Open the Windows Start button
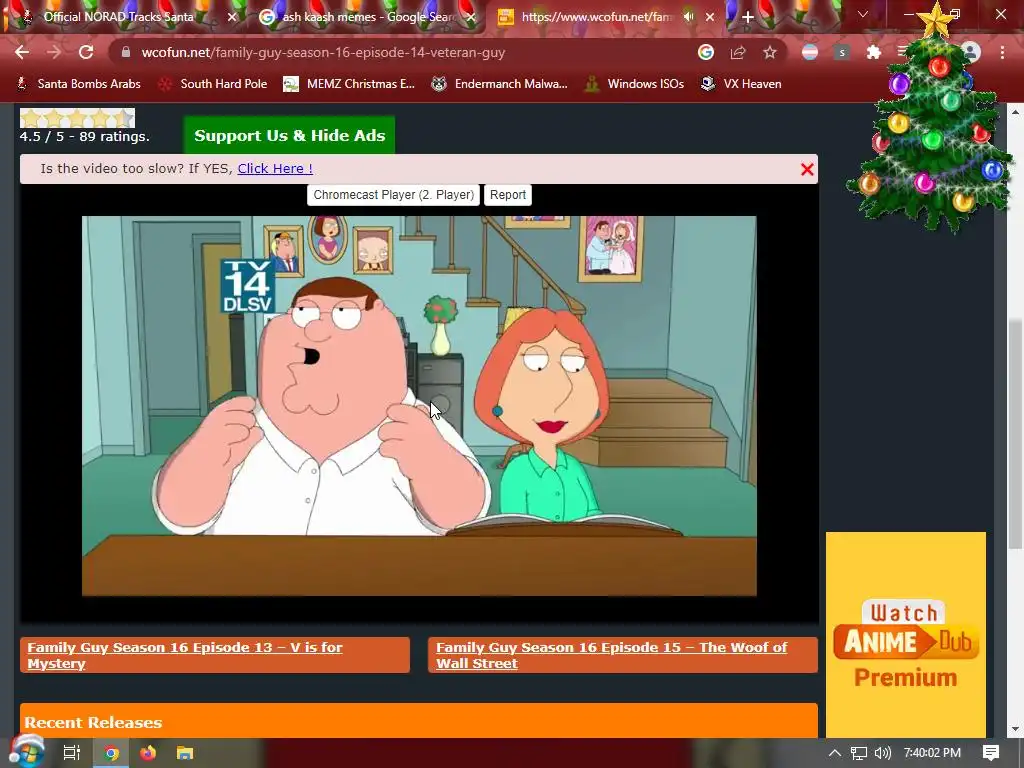This screenshot has width=1024, height=768. (26, 752)
